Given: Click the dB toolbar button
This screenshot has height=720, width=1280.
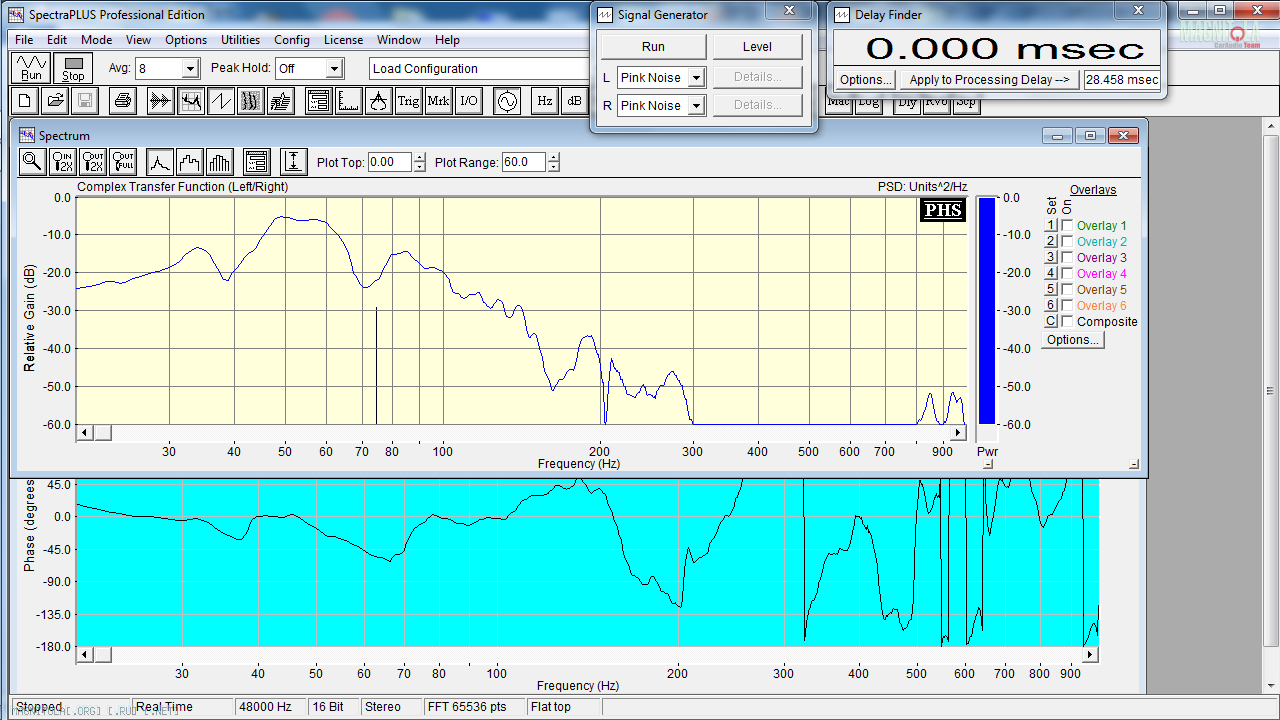Looking at the screenshot, I should click(574, 100).
